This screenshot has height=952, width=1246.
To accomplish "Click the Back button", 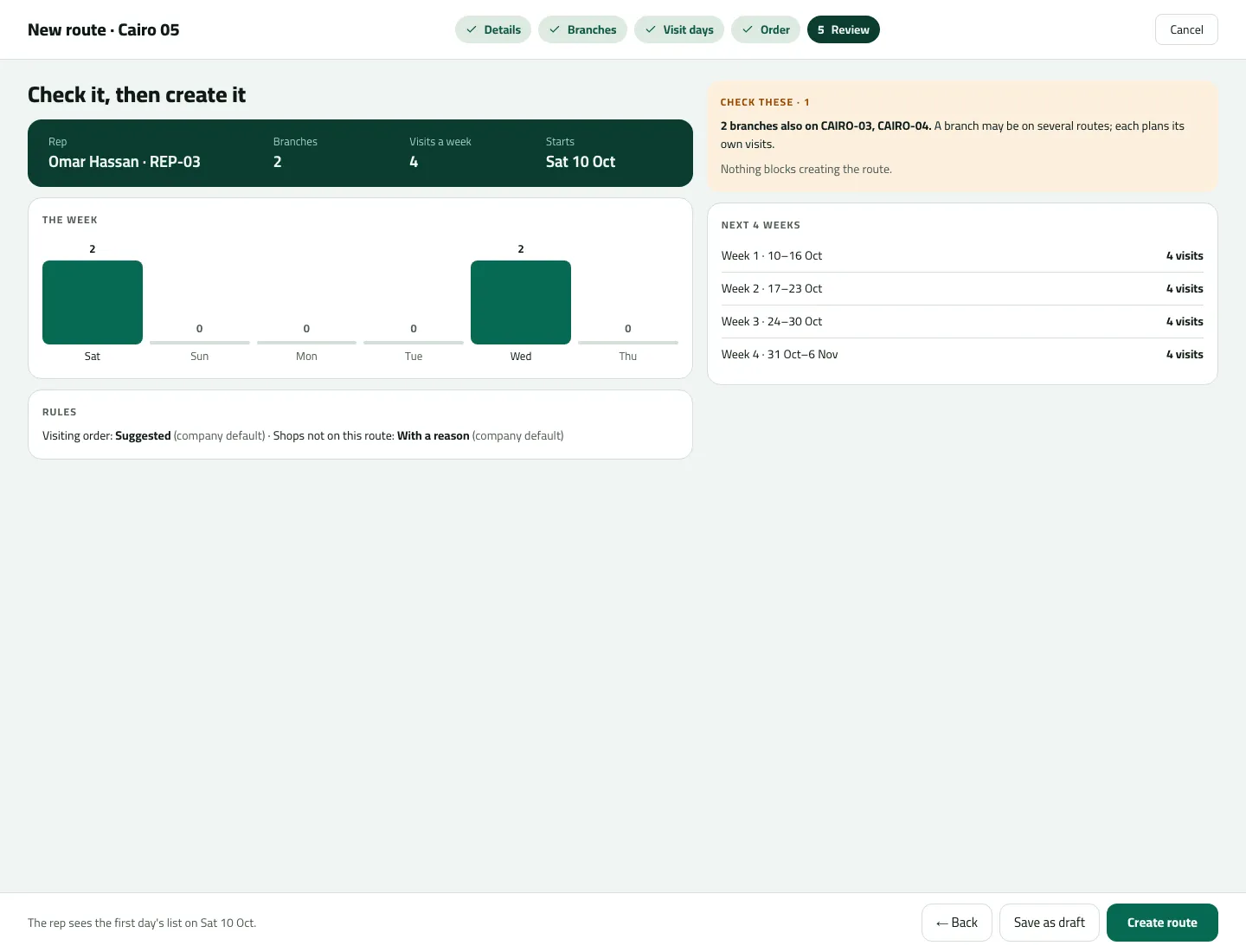I will [957, 923].
